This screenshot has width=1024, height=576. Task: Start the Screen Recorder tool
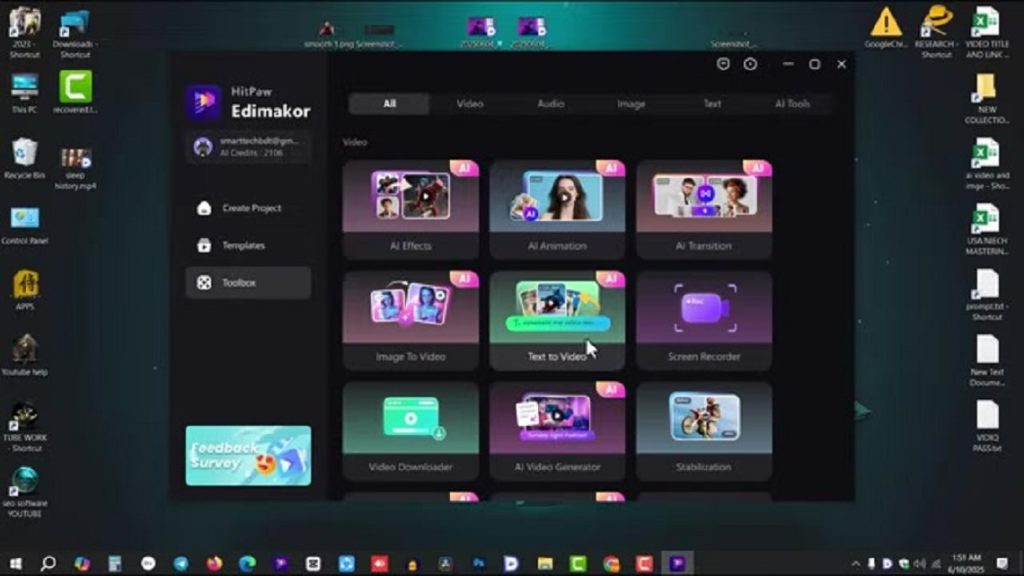point(704,321)
